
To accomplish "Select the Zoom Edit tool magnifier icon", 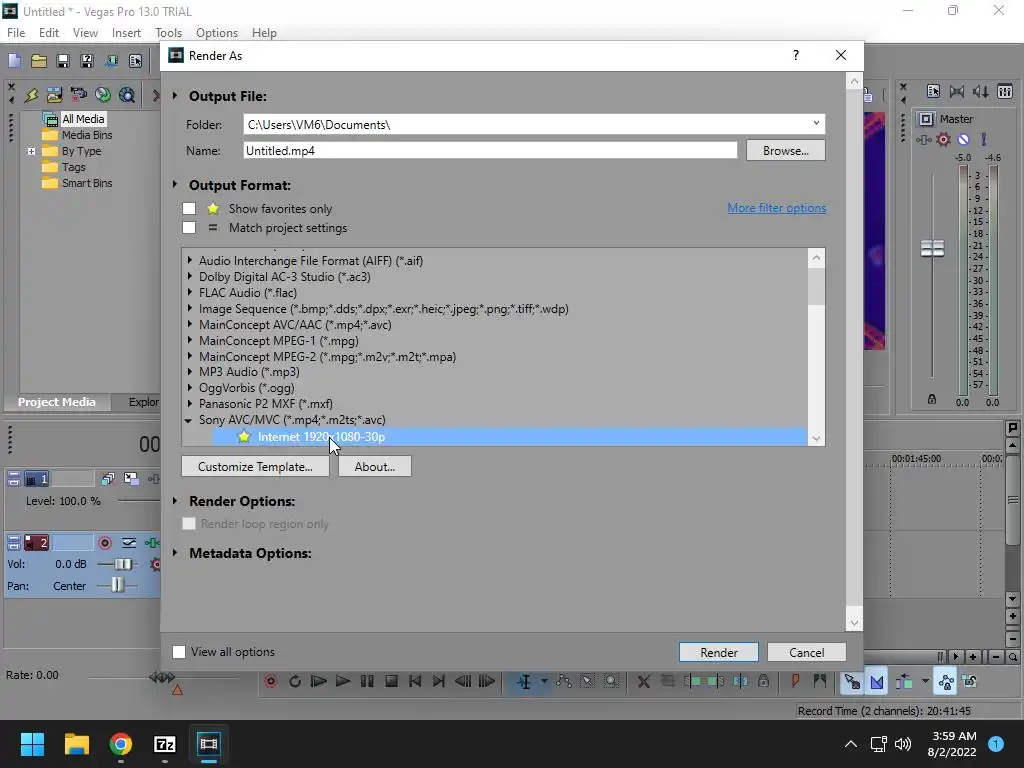I will [611, 682].
